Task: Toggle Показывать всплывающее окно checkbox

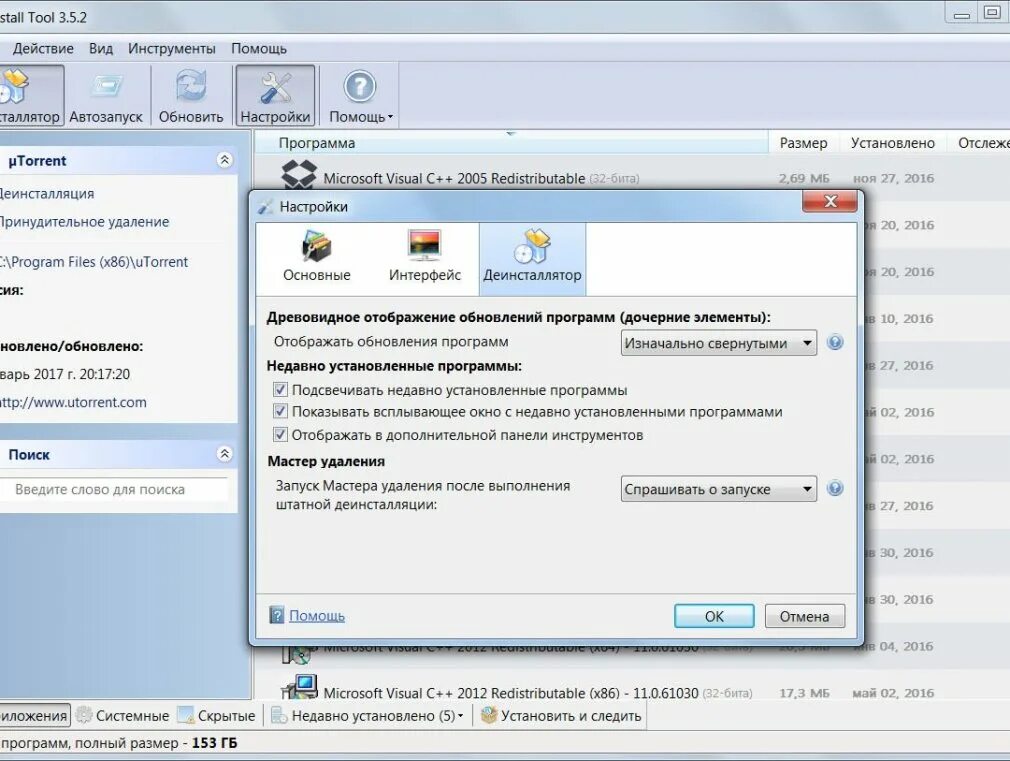Action: click(280, 411)
